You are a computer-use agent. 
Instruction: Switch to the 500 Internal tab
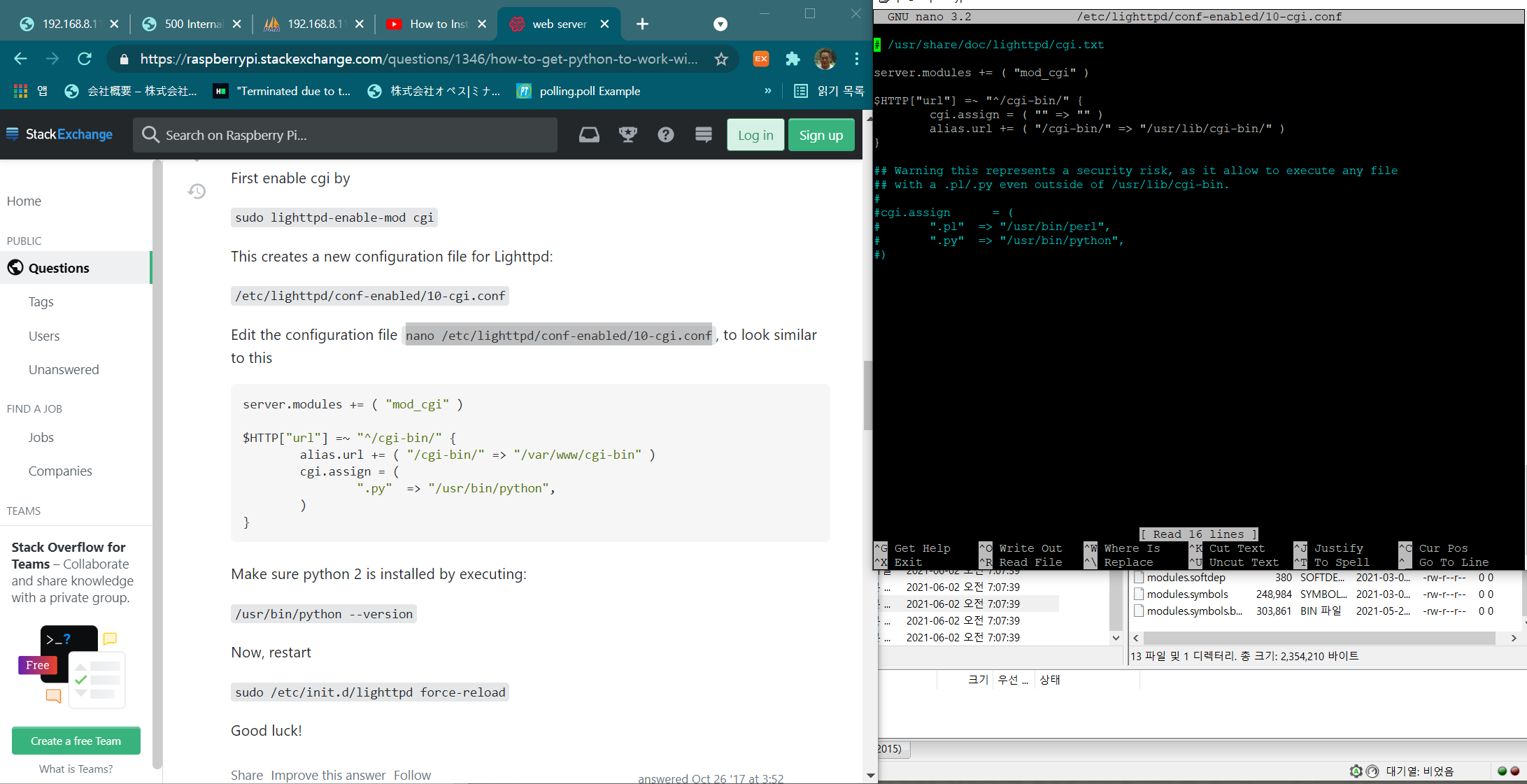point(192,24)
